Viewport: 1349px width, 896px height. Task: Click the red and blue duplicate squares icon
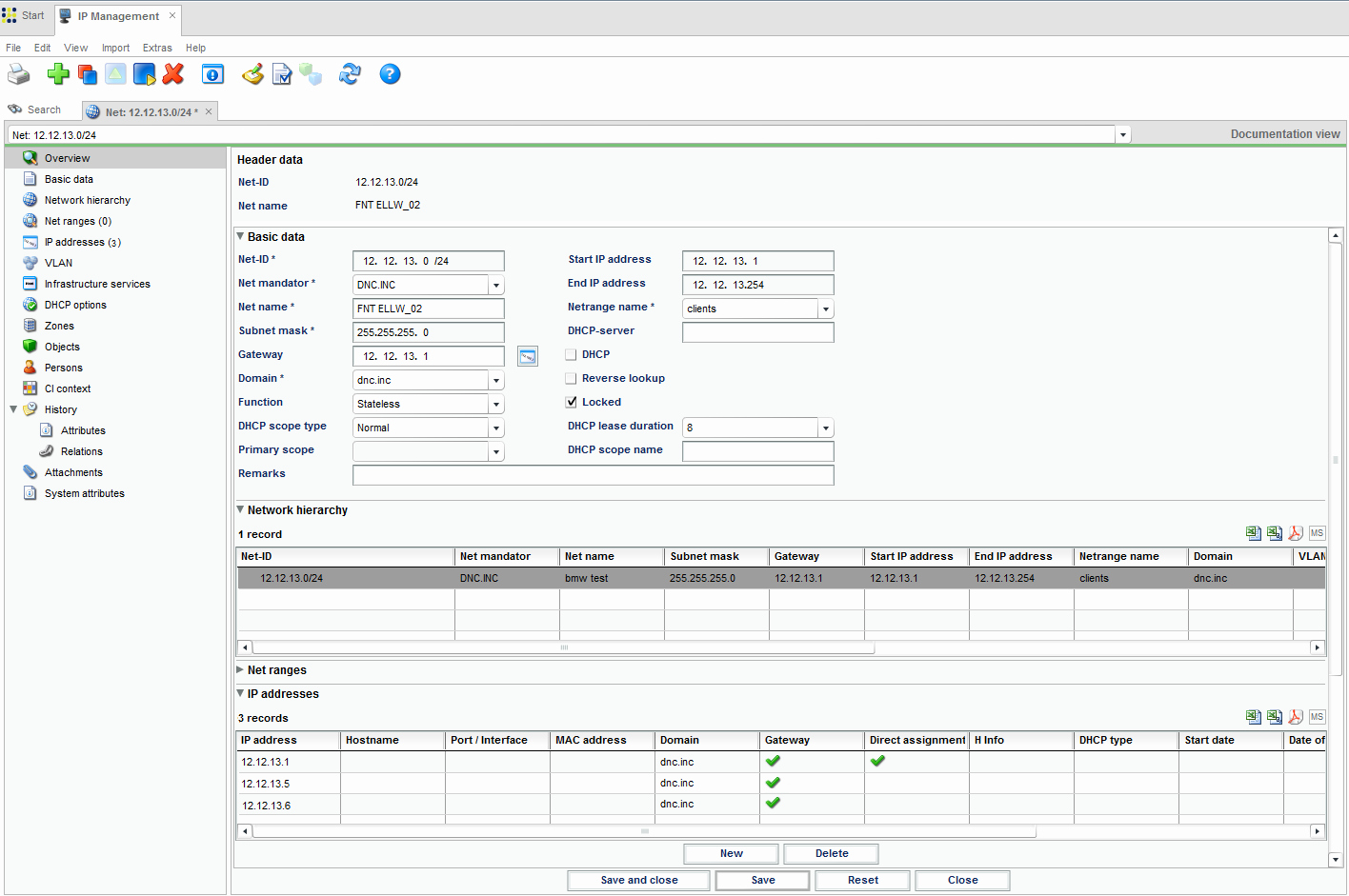(x=88, y=74)
